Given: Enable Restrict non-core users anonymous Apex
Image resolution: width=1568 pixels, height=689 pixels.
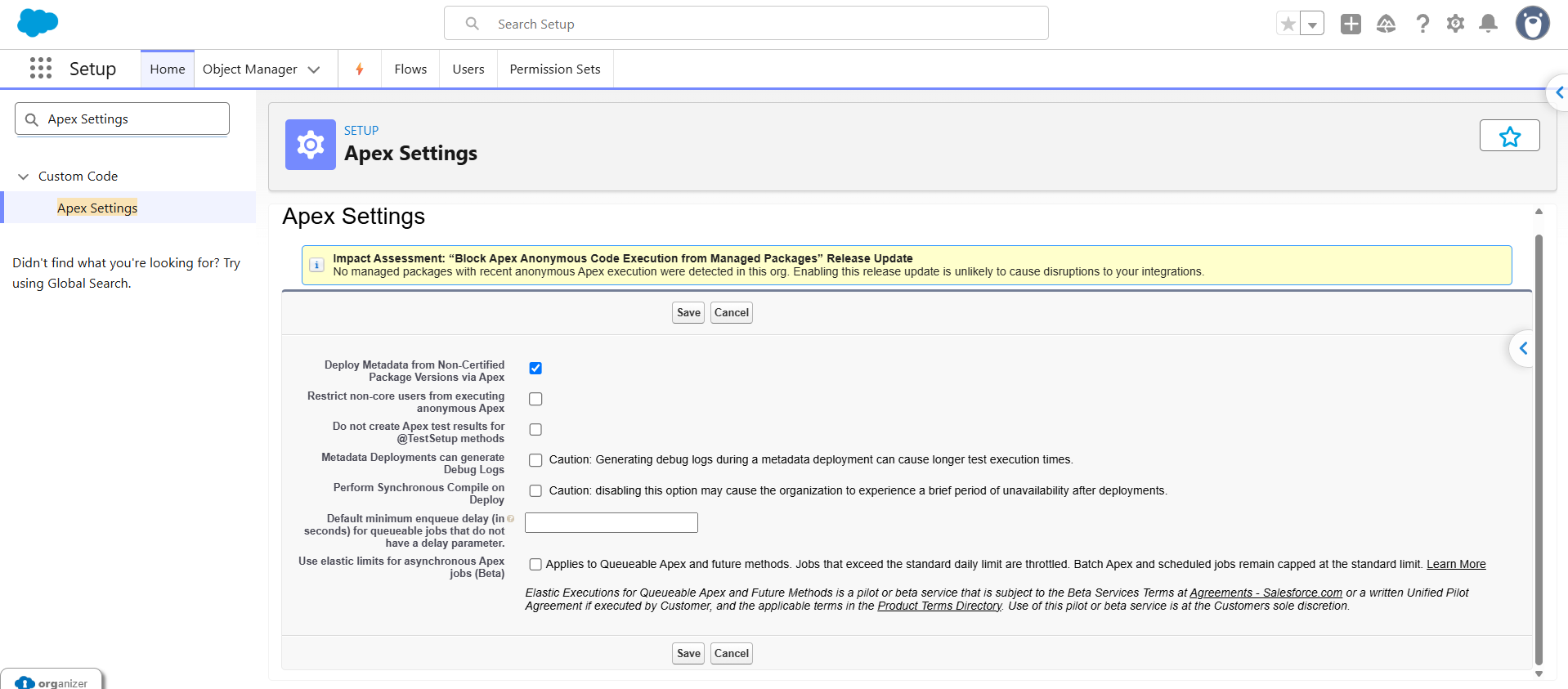Looking at the screenshot, I should 535,399.
